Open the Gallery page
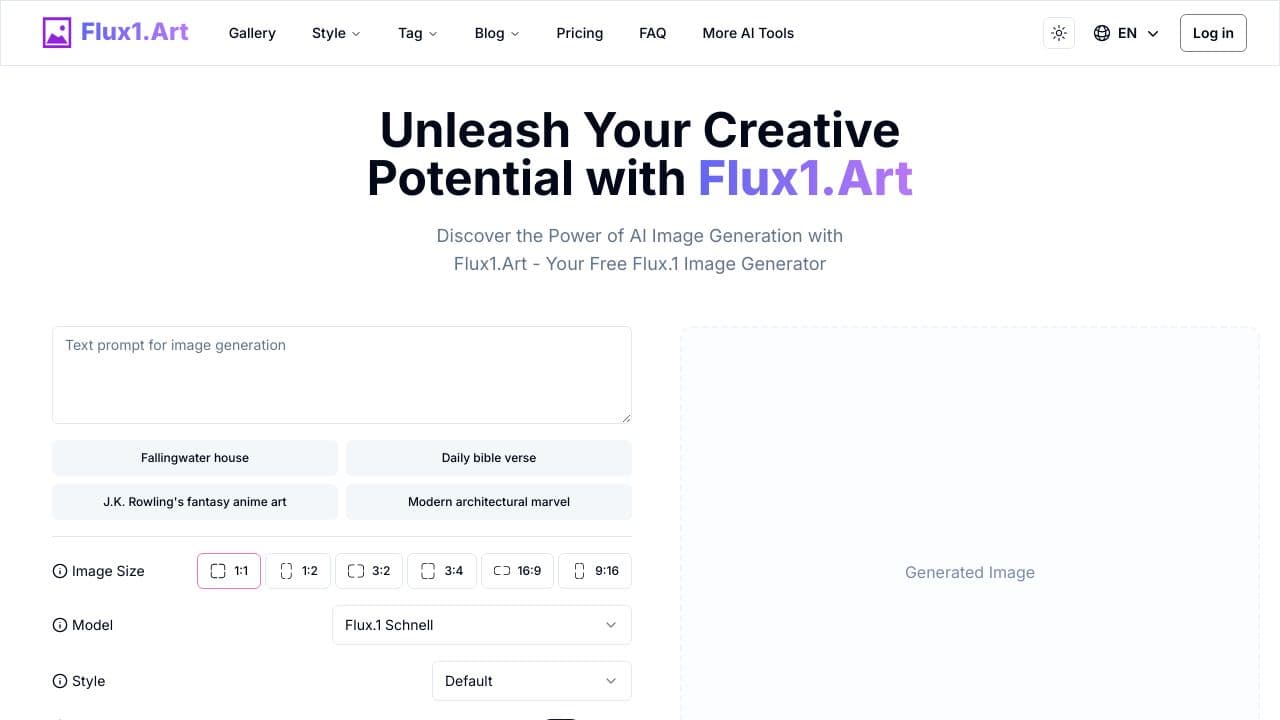Viewport: 1280px width, 720px height. click(252, 33)
